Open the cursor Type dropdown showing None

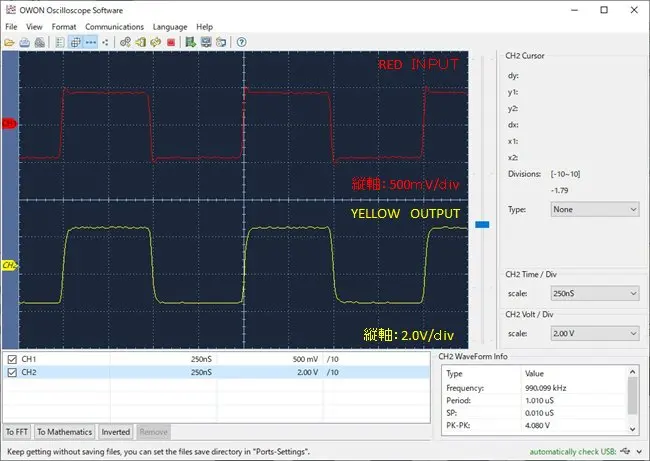coord(595,209)
